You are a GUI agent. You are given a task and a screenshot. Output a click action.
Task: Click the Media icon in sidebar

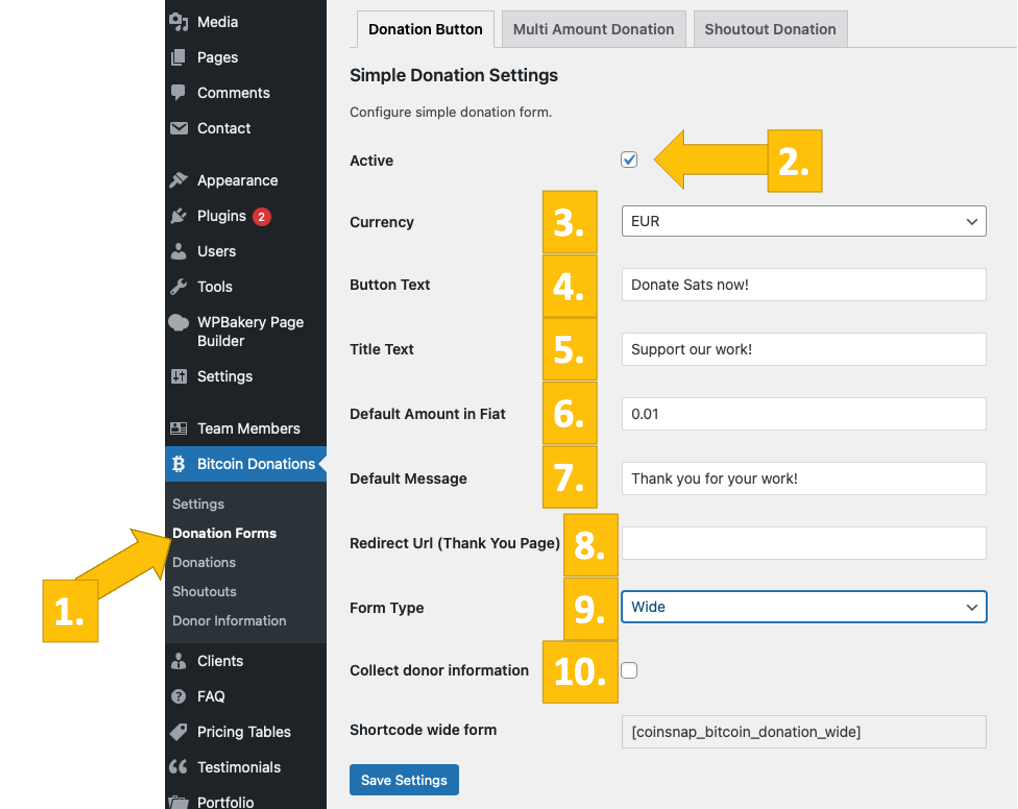pos(179,22)
